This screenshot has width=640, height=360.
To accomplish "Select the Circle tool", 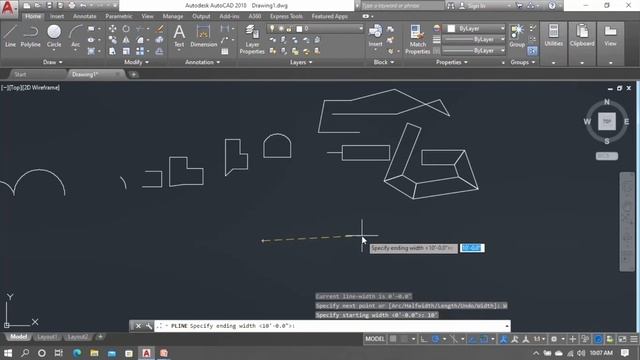I will 54,36.
